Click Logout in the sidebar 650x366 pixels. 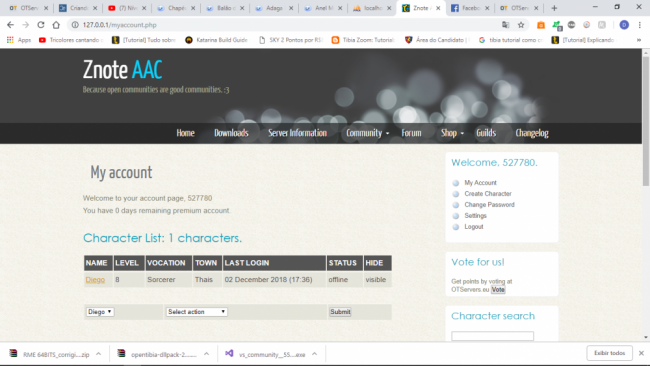coord(474,227)
